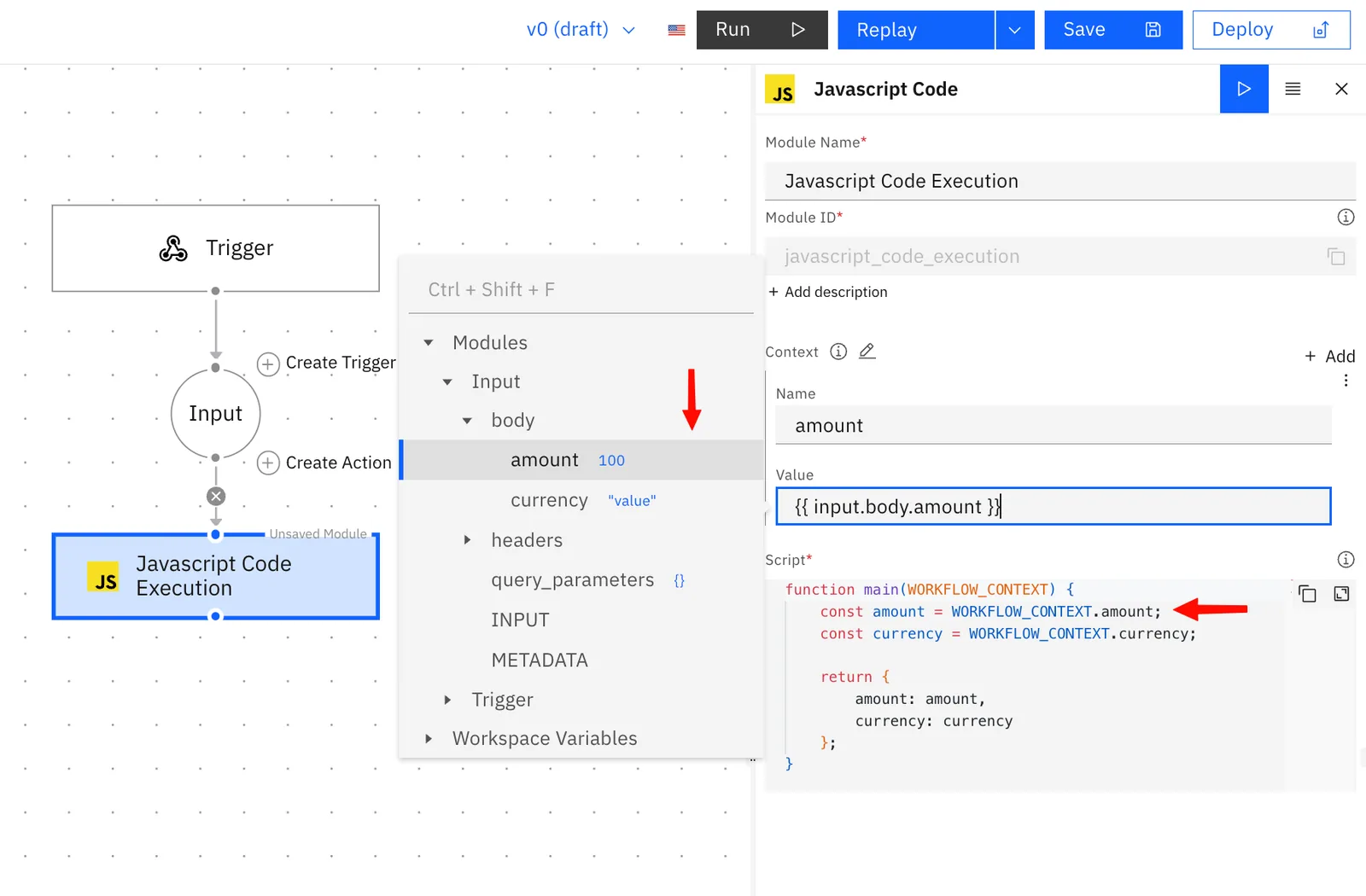Copy the script code
1366x896 pixels.
[1307, 594]
